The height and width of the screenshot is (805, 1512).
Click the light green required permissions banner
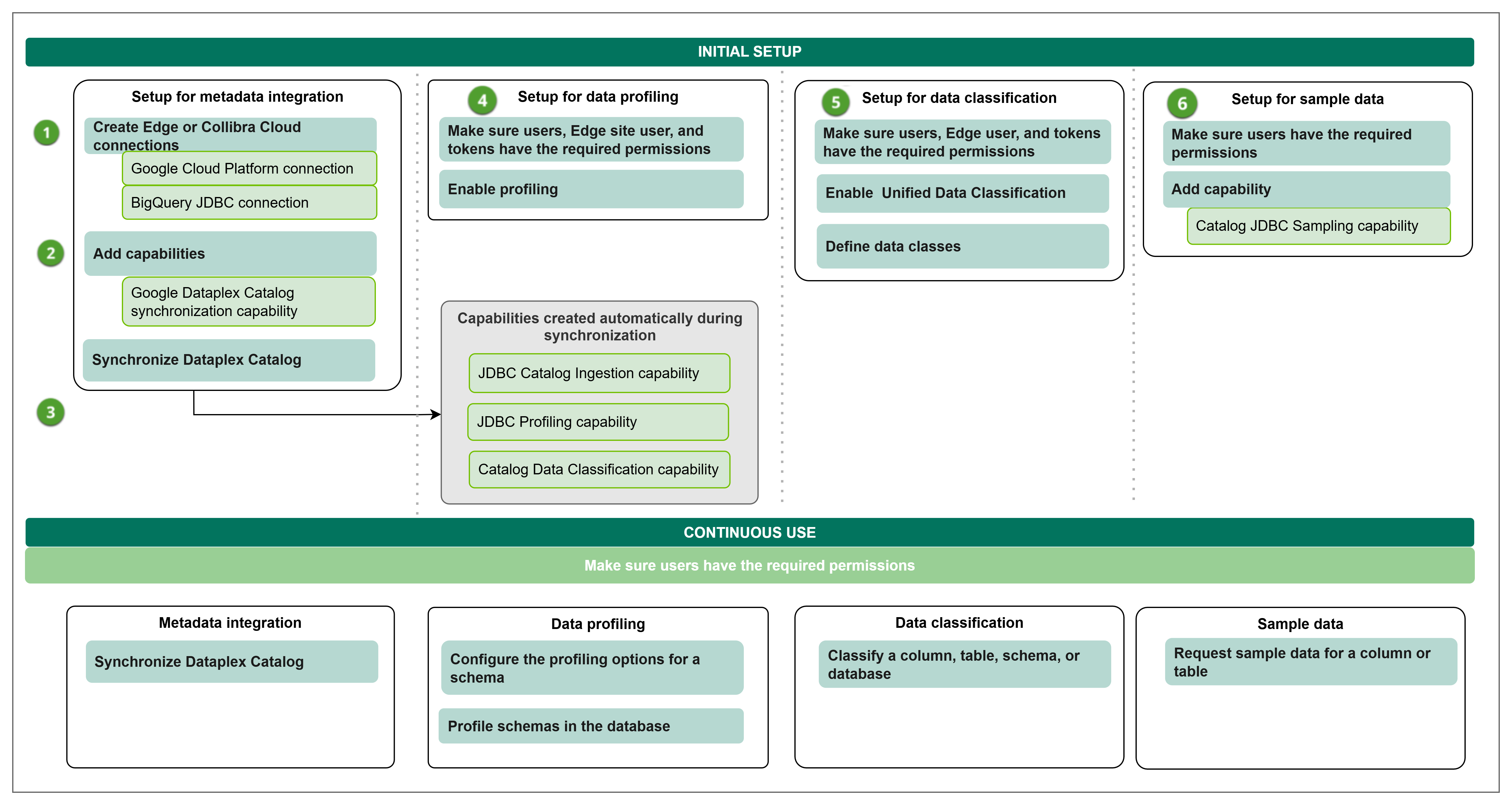click(750, 566)
